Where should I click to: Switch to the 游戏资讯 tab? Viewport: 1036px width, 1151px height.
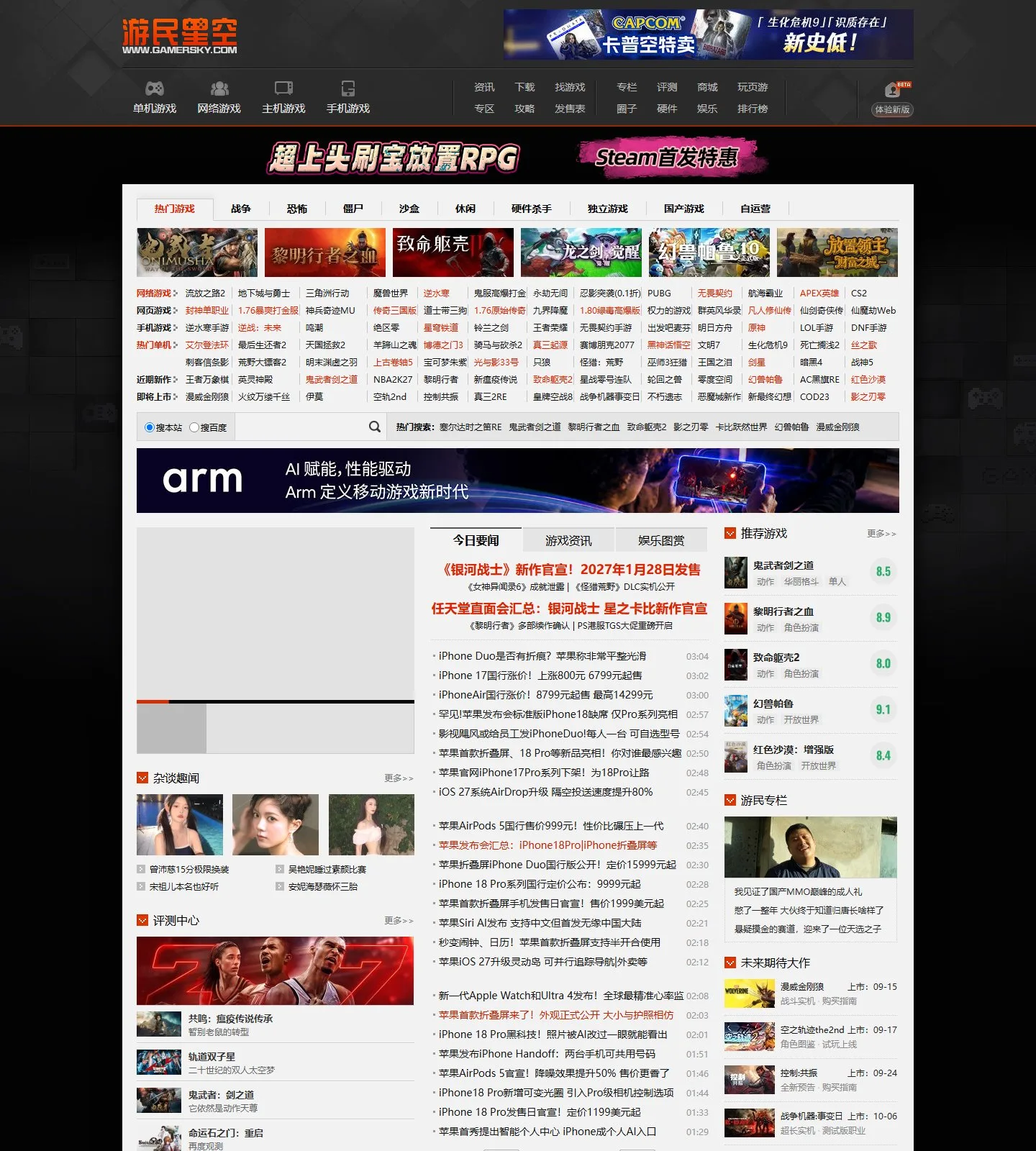point(568,540)
